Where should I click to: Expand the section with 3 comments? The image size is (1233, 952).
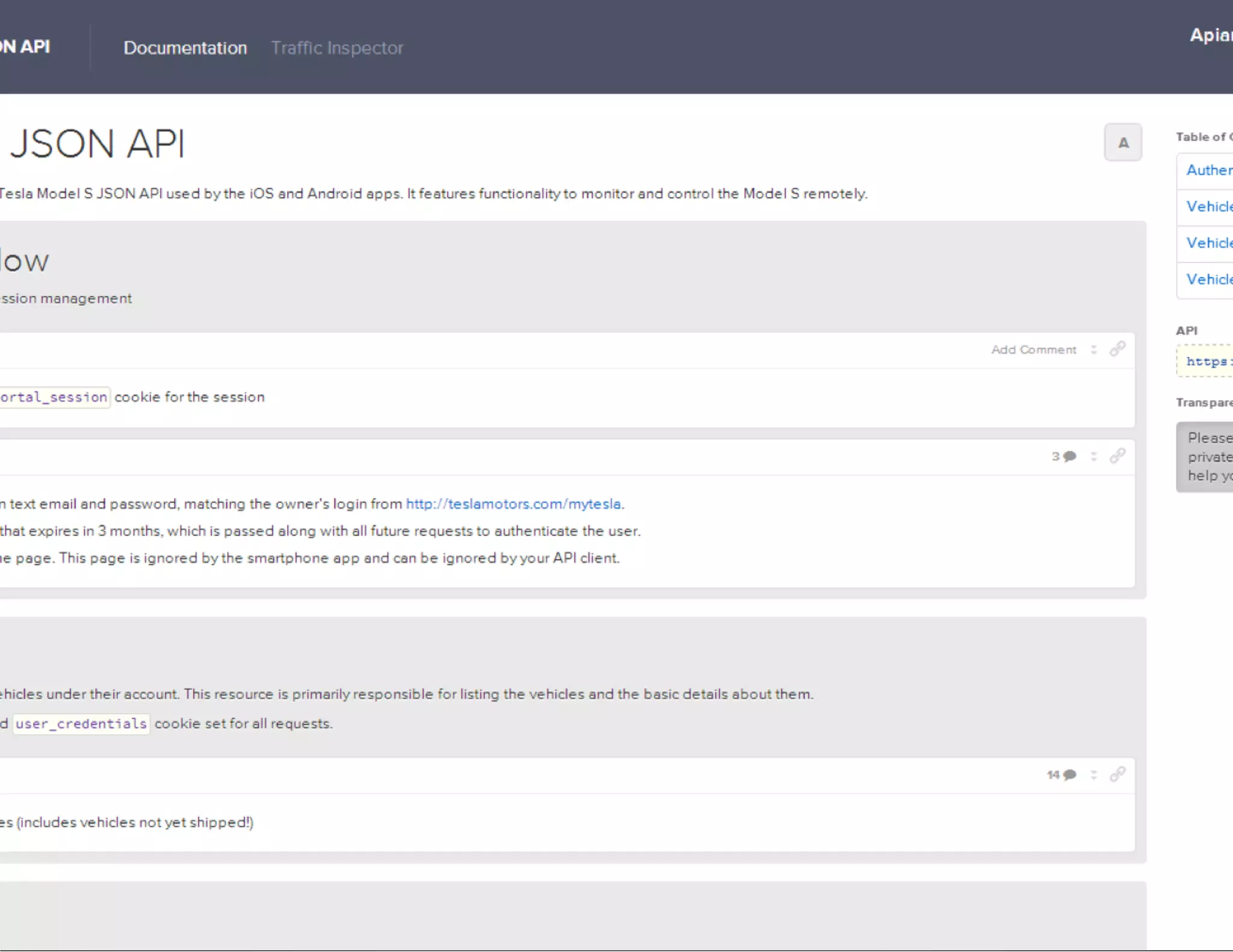1094,457
